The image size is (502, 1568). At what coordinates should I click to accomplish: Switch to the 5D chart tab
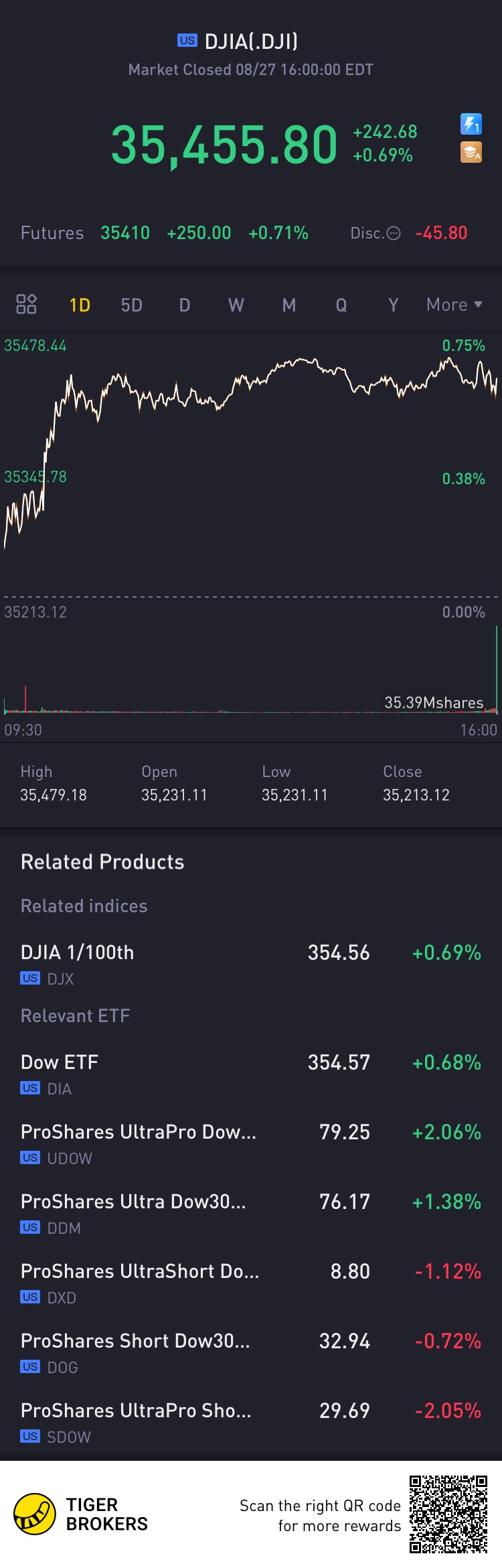point(131,305)
